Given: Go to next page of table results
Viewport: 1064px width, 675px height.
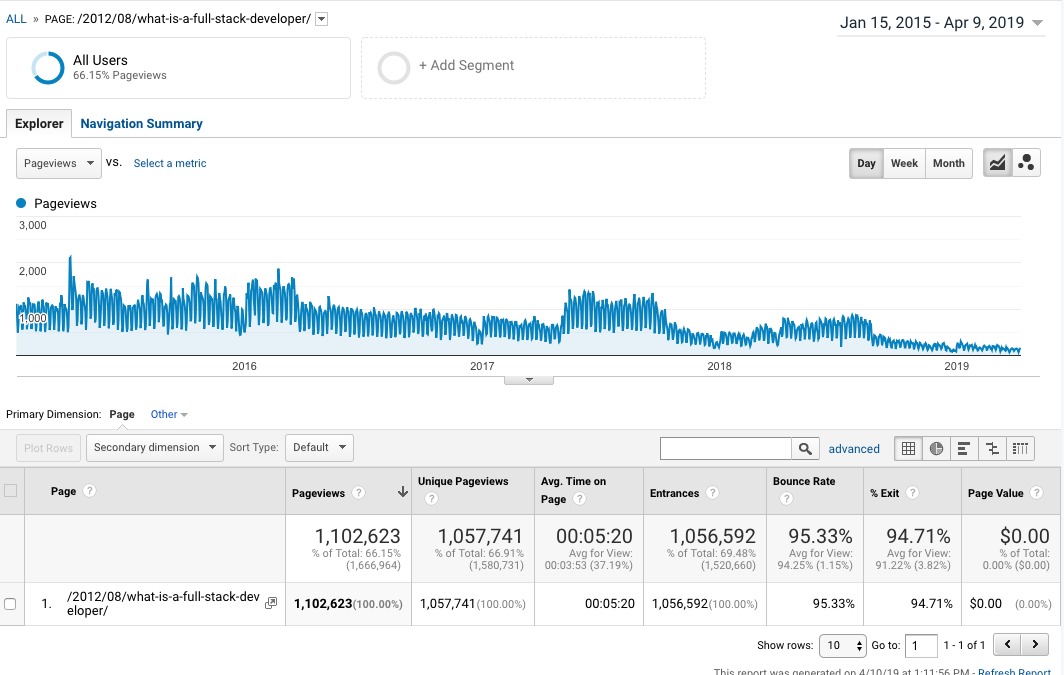Looking at the screenshot, I should 1035,645.
